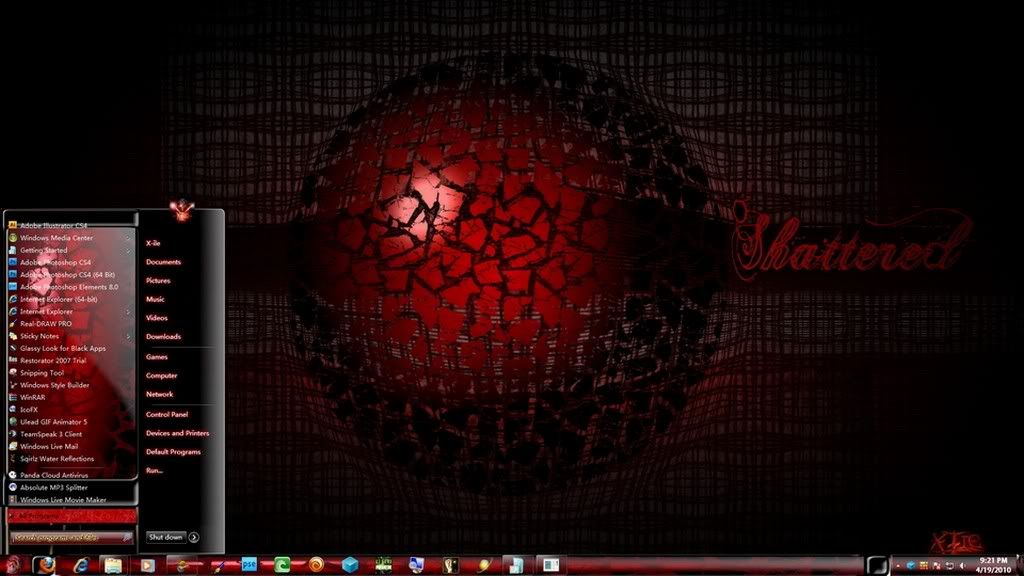This screenshot has width=1024, height=576.
Task: Click the Shut down button
Action: 166,537
